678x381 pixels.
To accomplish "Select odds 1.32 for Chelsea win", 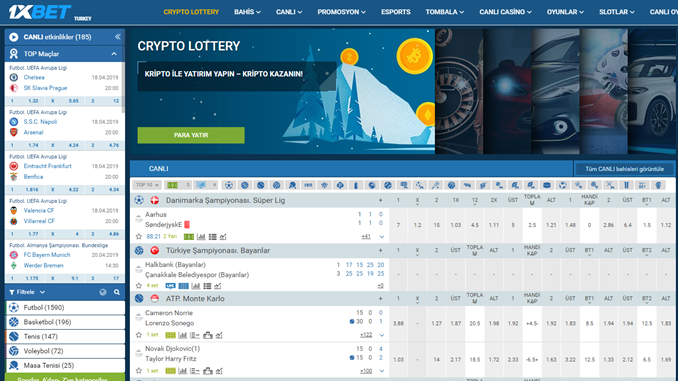I will [x=33, y=101].
